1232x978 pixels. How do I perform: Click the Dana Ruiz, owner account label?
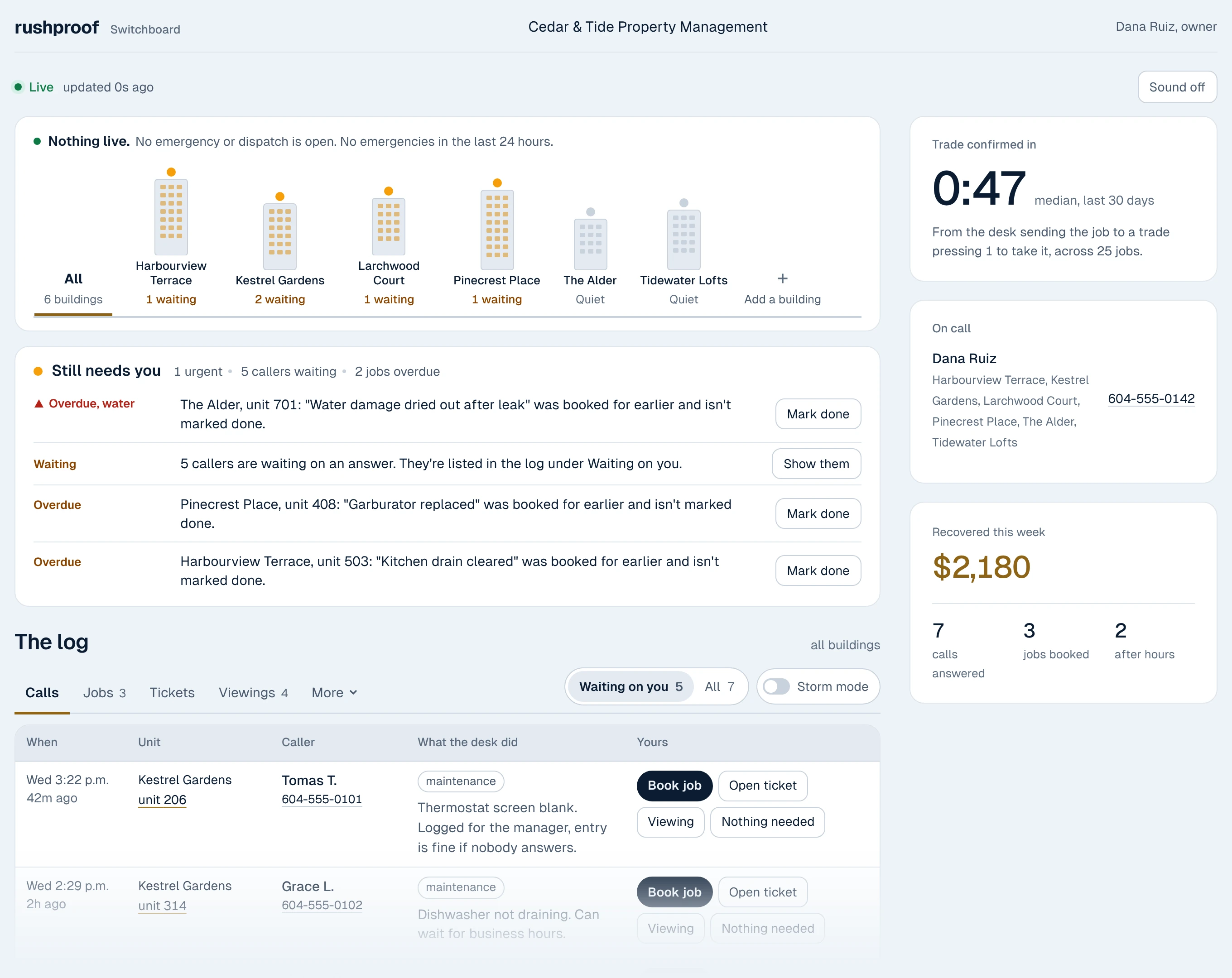tap(1166, 27)
